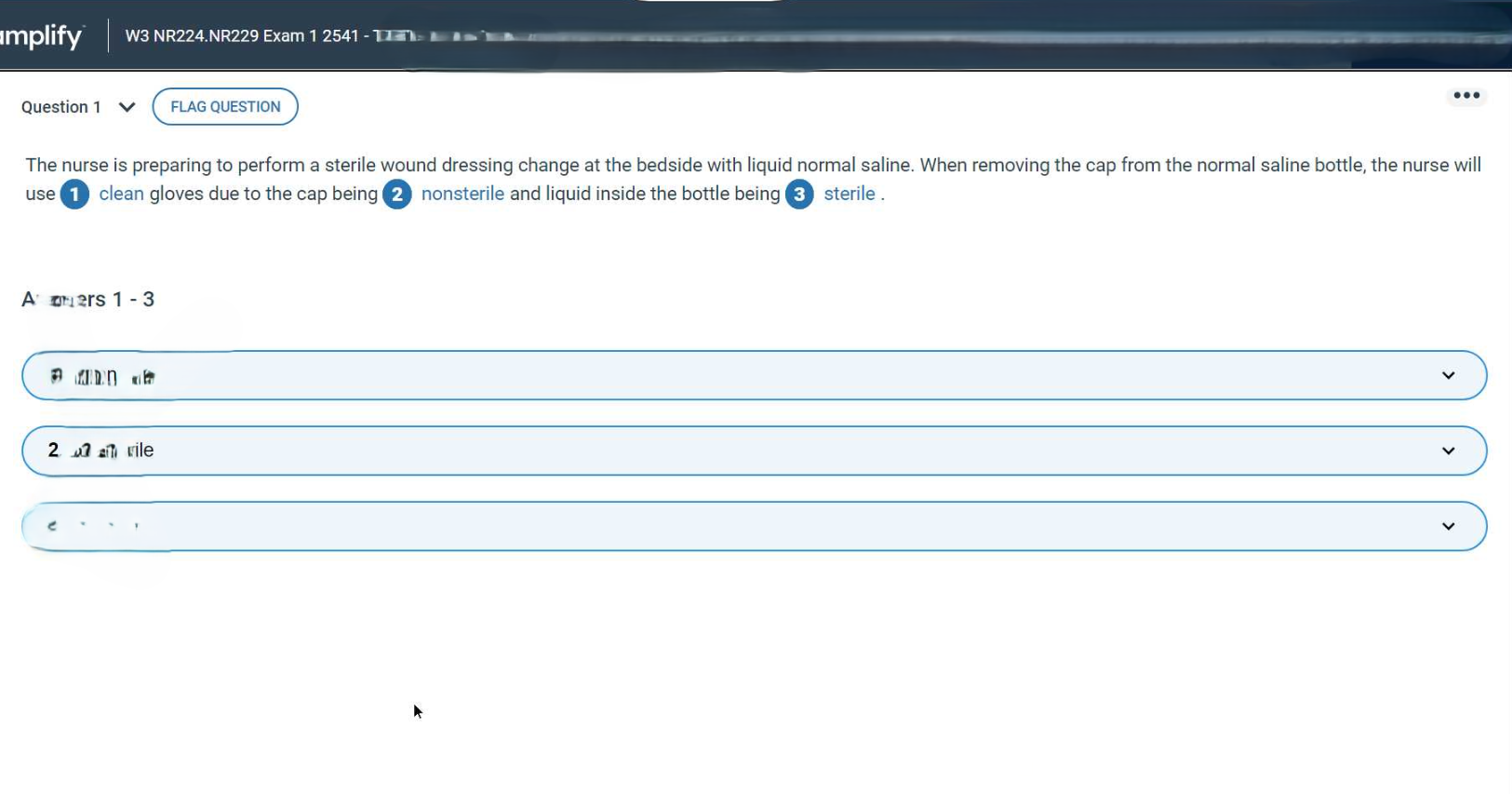Expand the Question 1 navigation chevron
Viewport: 1512px width, 794px height.
pyautogui.click(x=127, y=107)
